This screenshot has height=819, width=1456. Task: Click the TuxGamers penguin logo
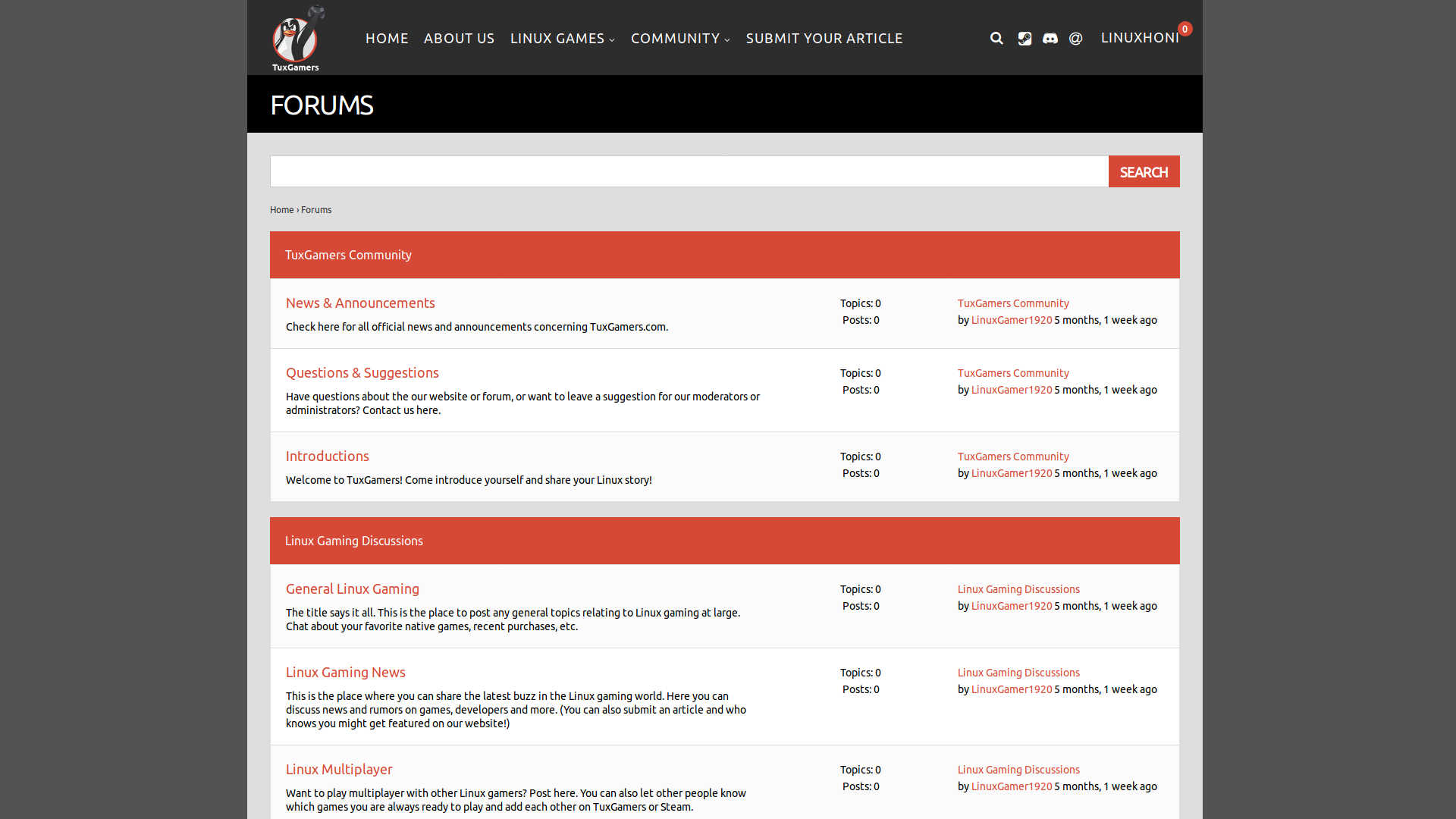[x=296, y=39]
